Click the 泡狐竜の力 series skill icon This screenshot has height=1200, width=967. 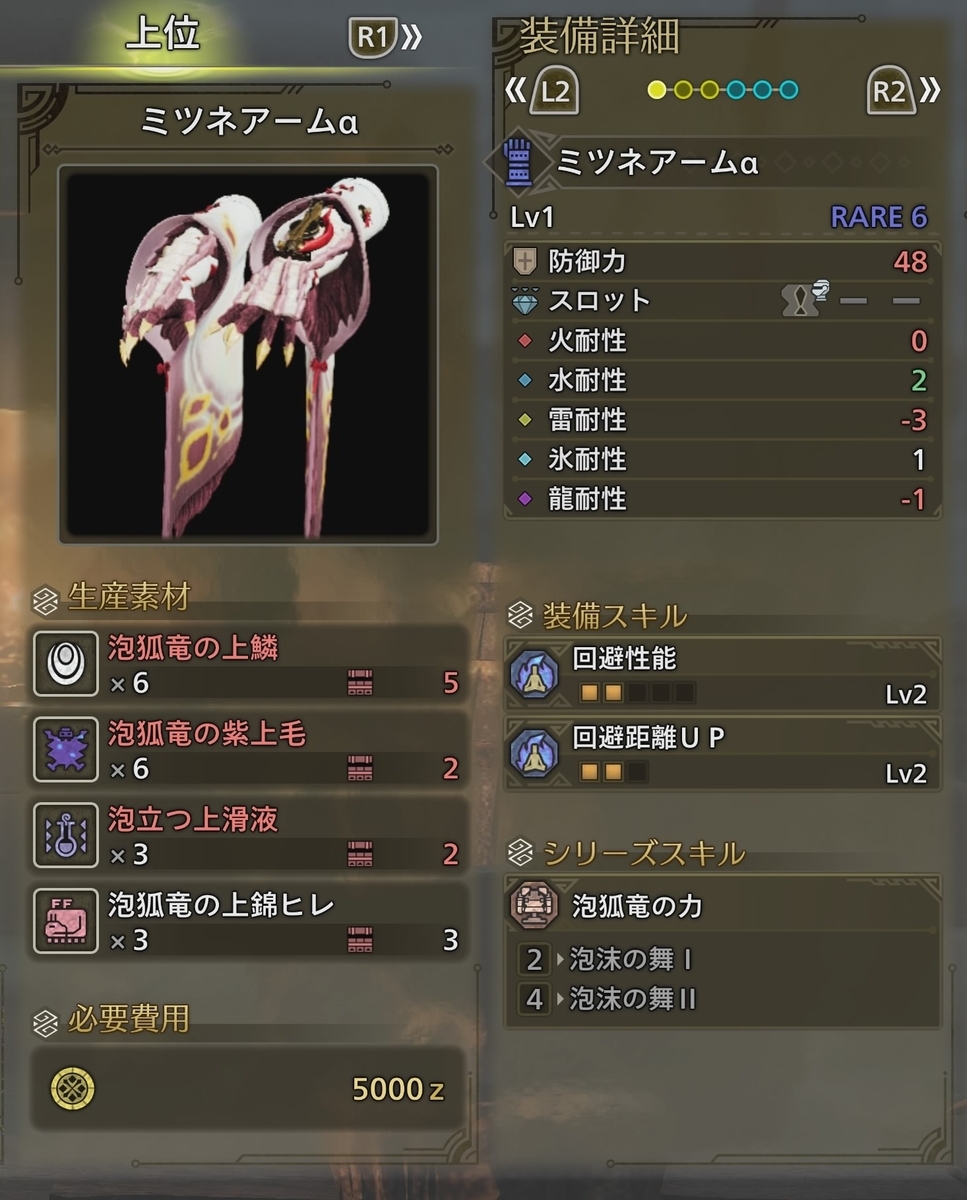(535, 905)
